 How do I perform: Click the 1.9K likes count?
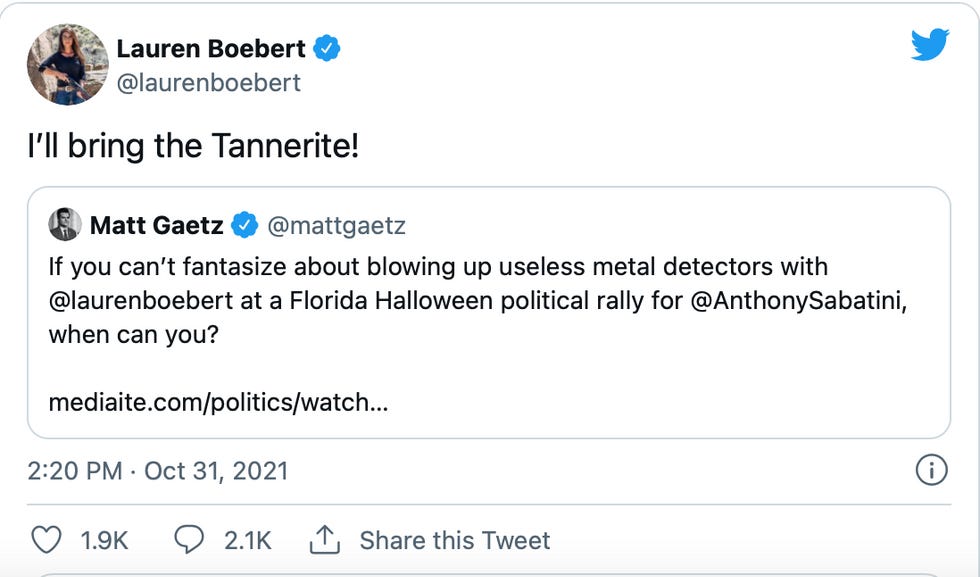(x=104, y=540)
